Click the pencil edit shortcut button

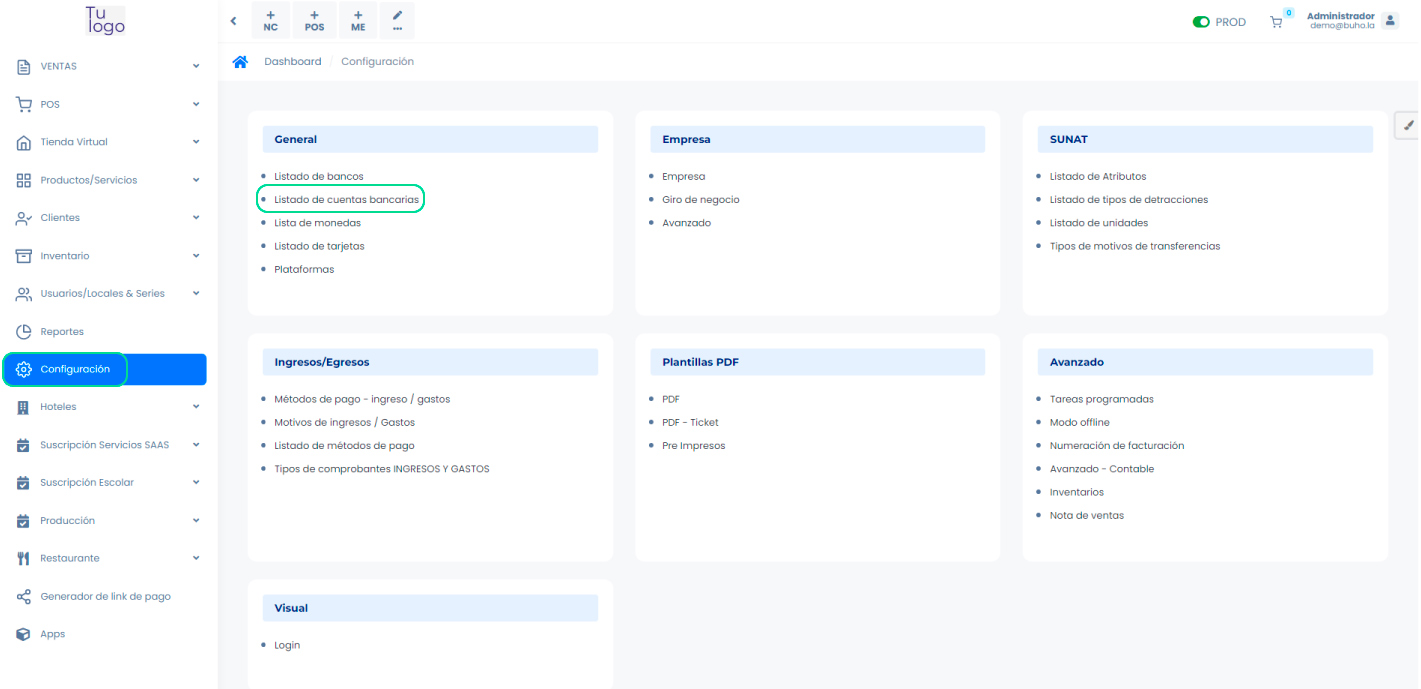tap(397, 21)
